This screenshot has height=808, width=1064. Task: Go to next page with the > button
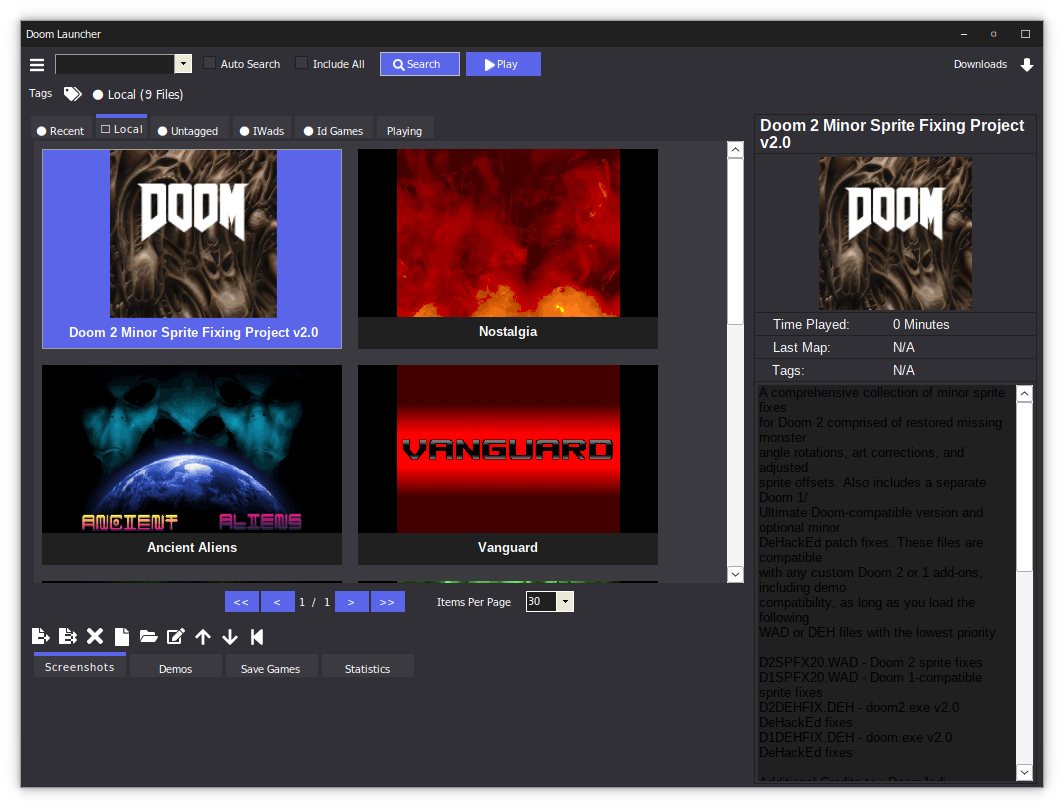click(x=351, y=601)
